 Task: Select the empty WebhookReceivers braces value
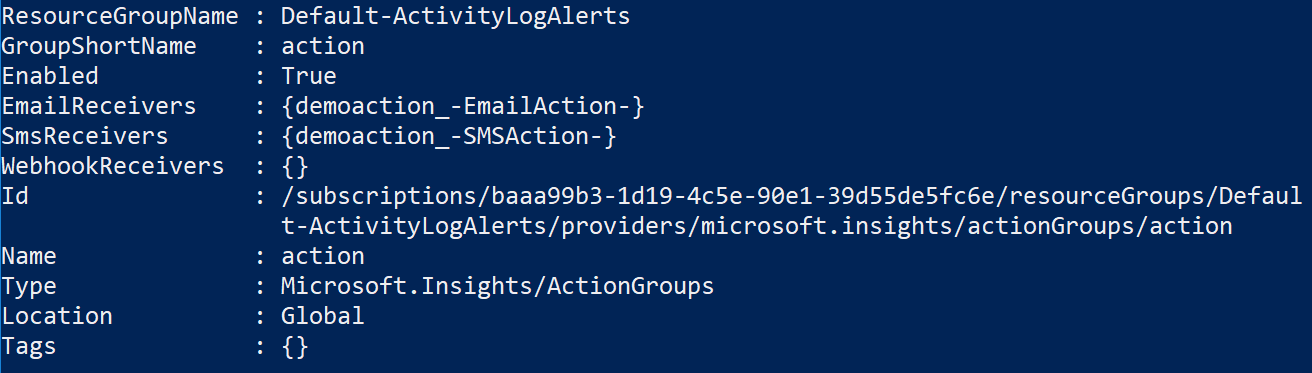[x=295, y=166]
